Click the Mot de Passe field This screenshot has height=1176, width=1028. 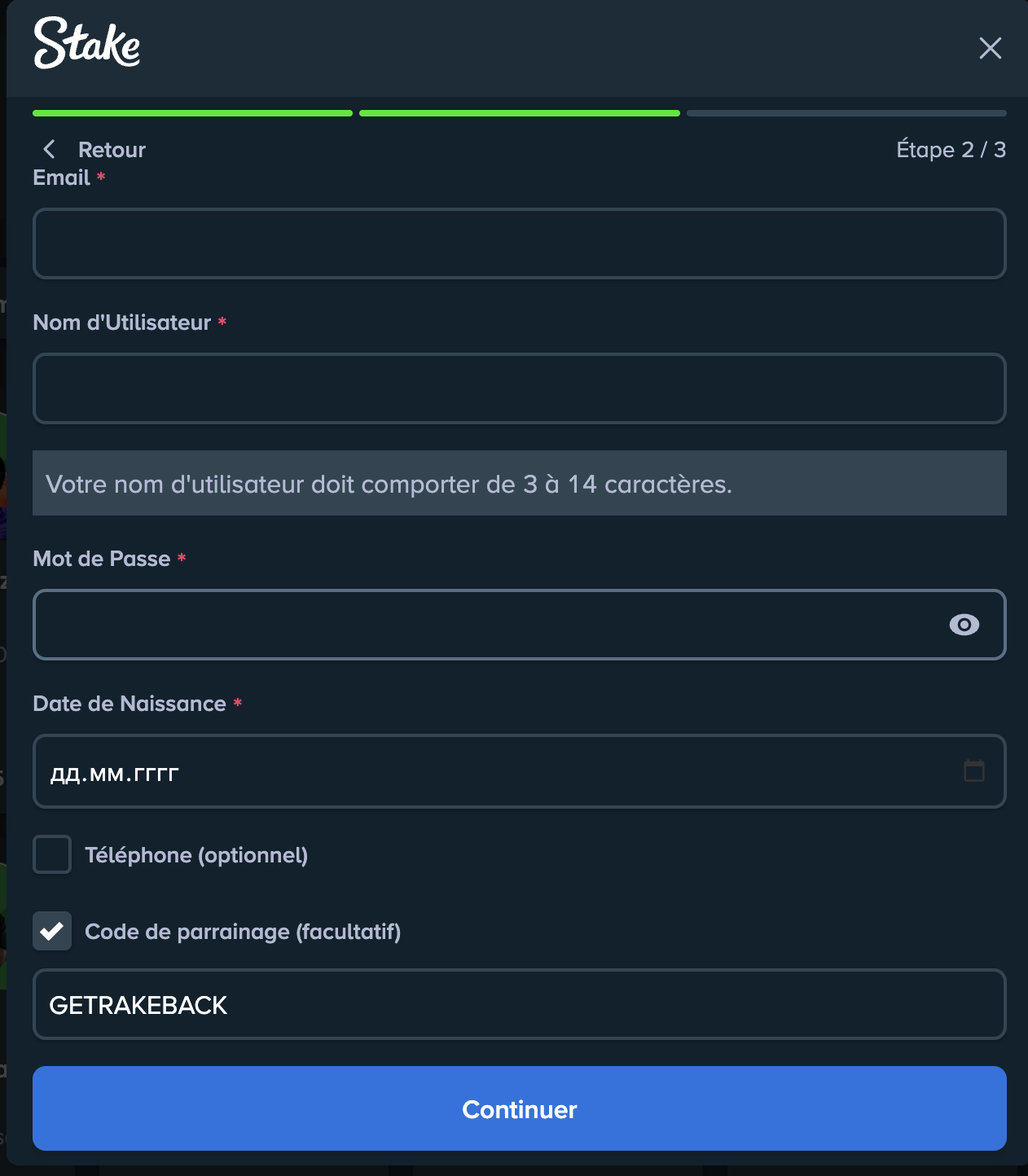point(489,625)
